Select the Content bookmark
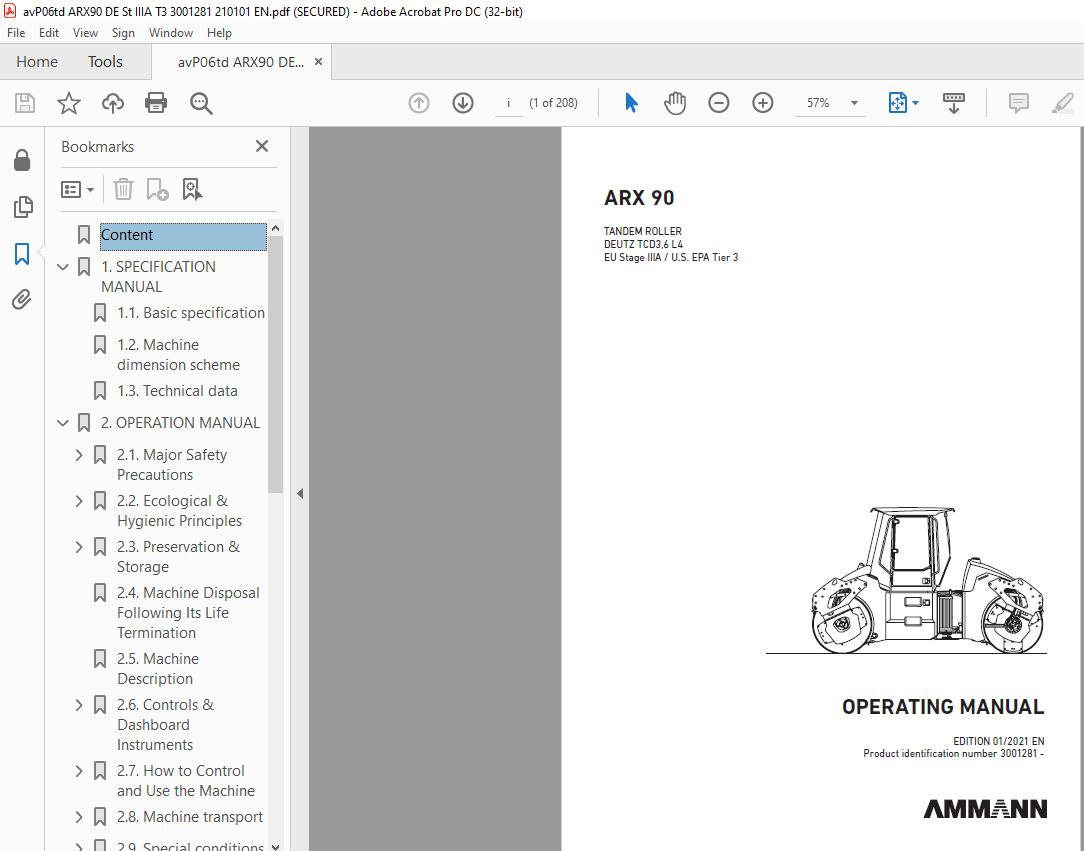Screen dimensions: 1084x851 click(x=183, y=235)
